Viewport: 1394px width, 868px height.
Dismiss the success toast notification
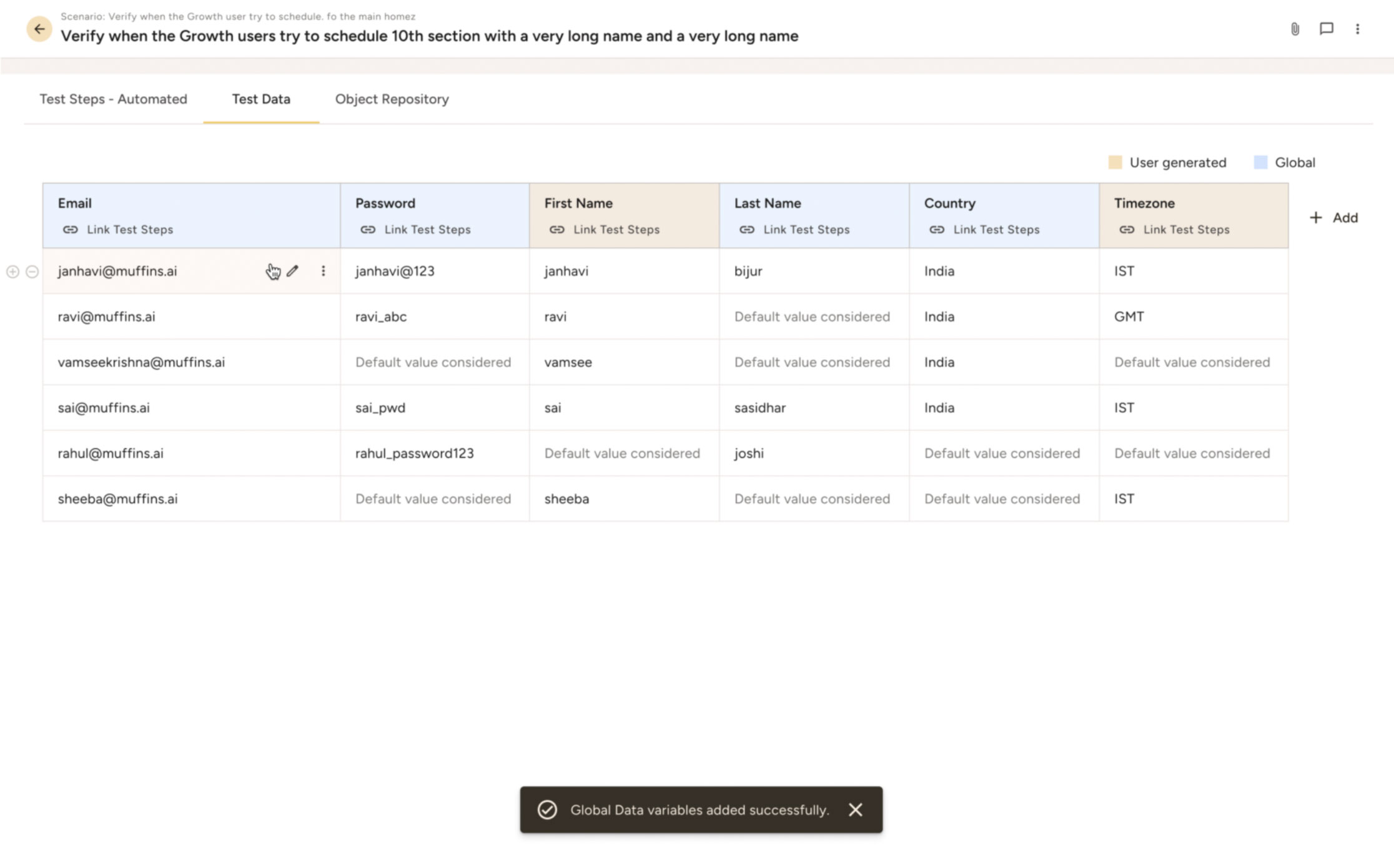[x=855, y=810]
